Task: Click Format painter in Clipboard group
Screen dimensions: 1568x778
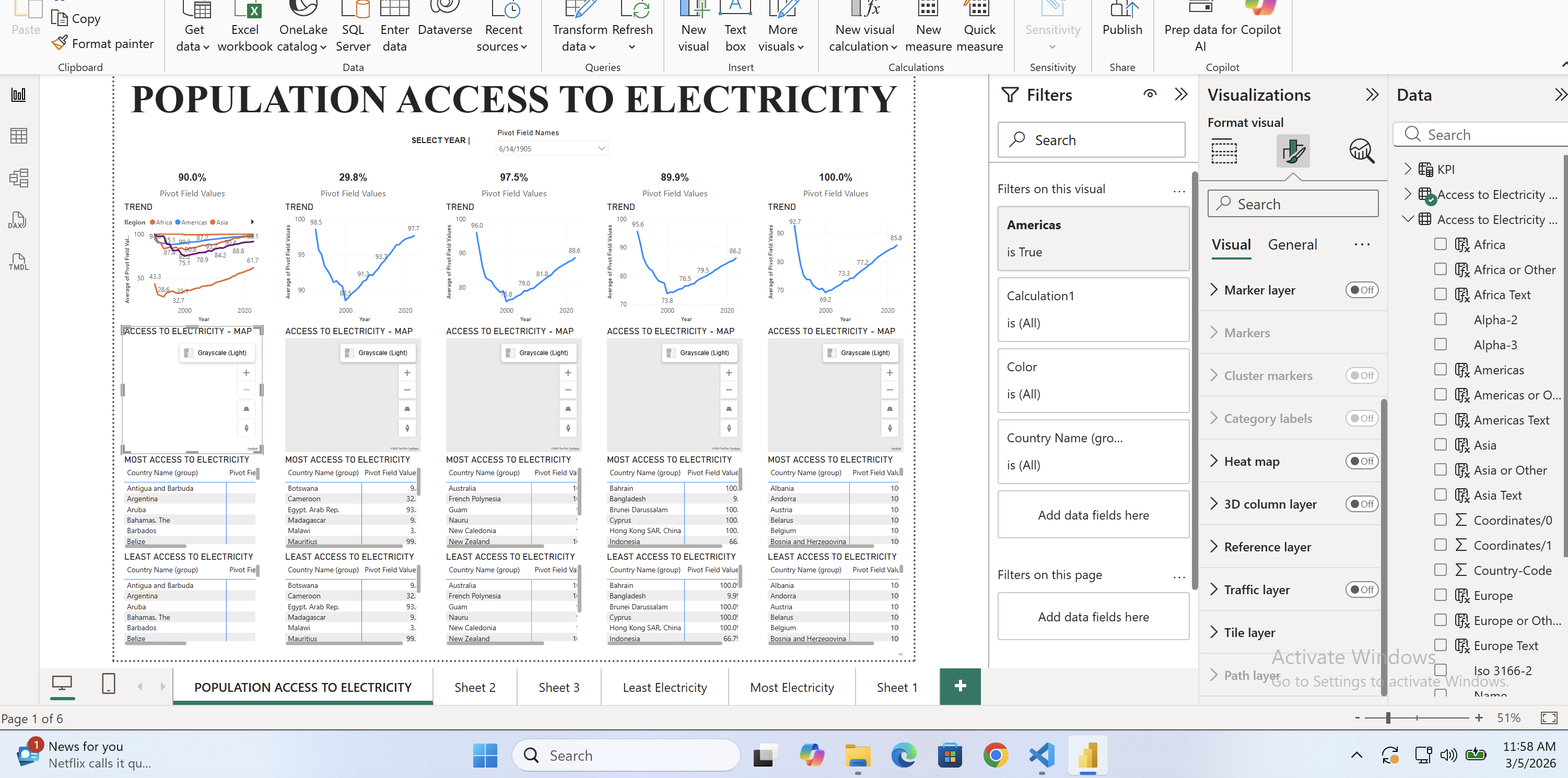Action: pos(103,44)
